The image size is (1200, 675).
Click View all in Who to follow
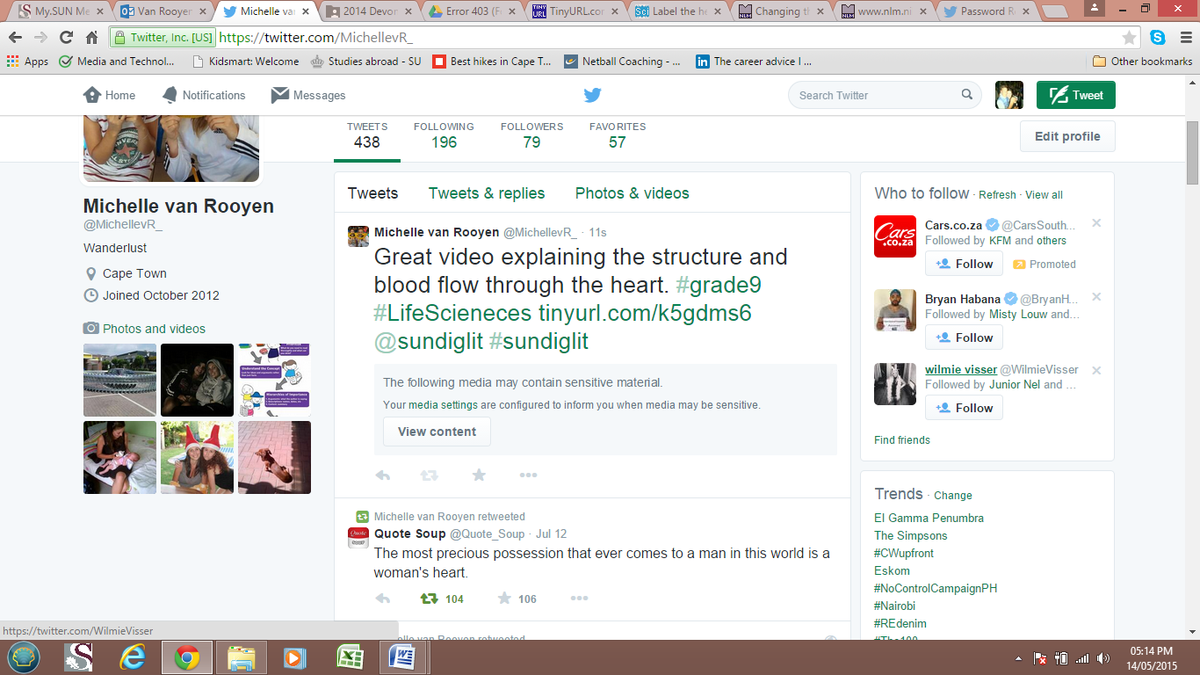1044,195
